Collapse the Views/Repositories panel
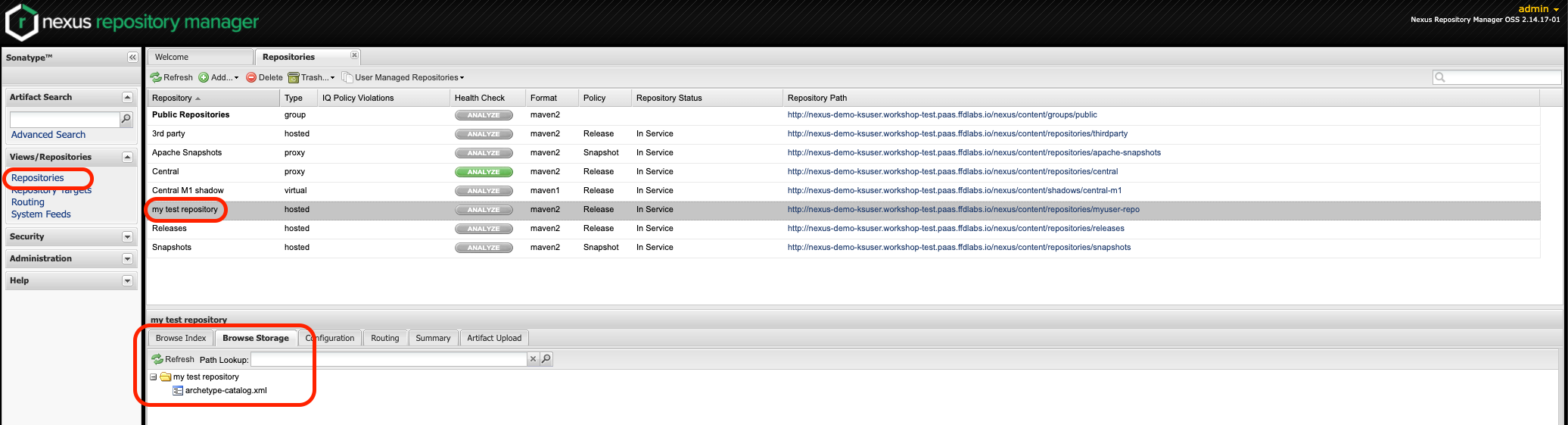Screen dimensions: 1568x425 tap(127, 158)
